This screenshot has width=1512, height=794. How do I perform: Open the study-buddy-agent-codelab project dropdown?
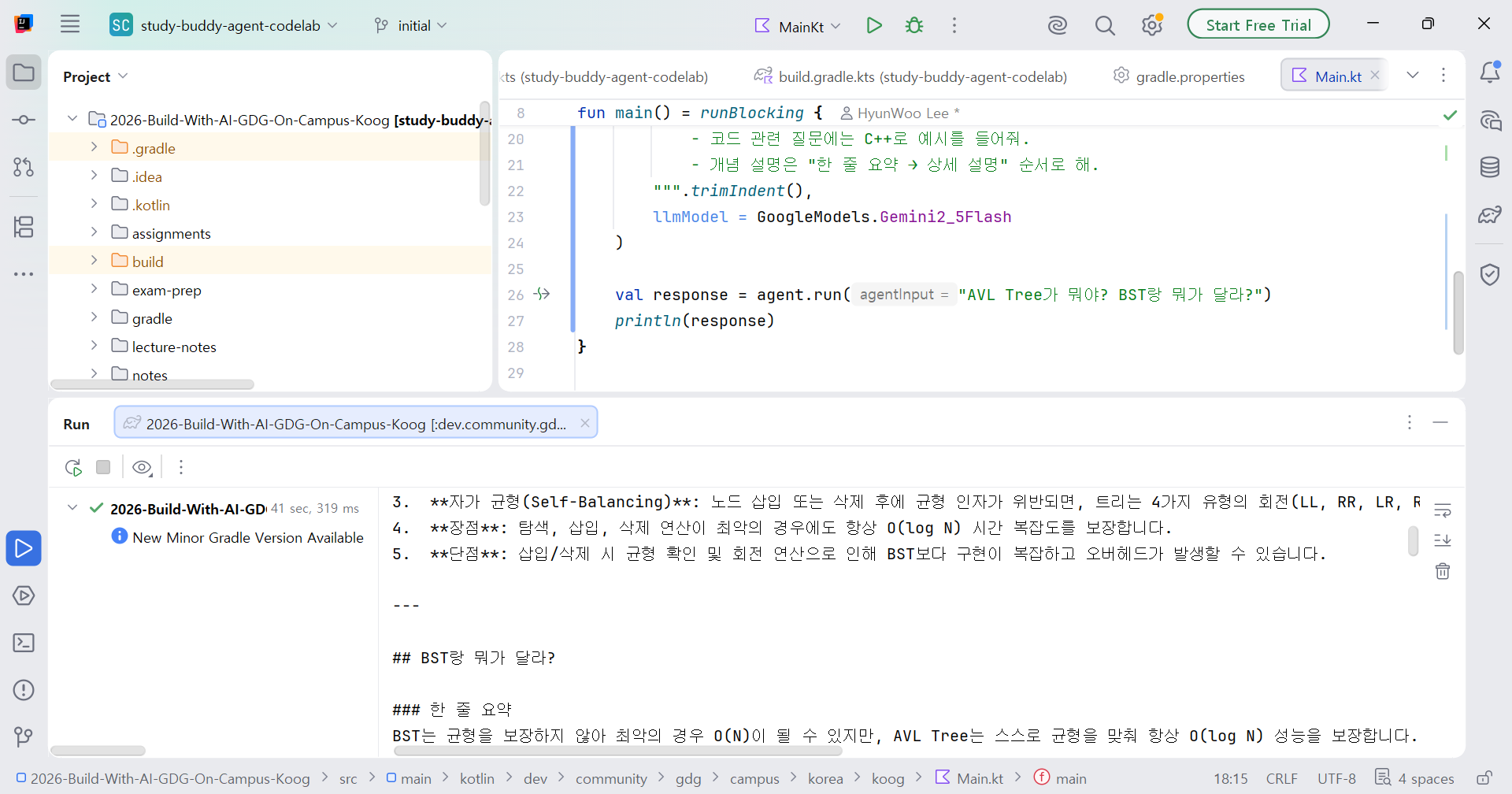(224, 25)
